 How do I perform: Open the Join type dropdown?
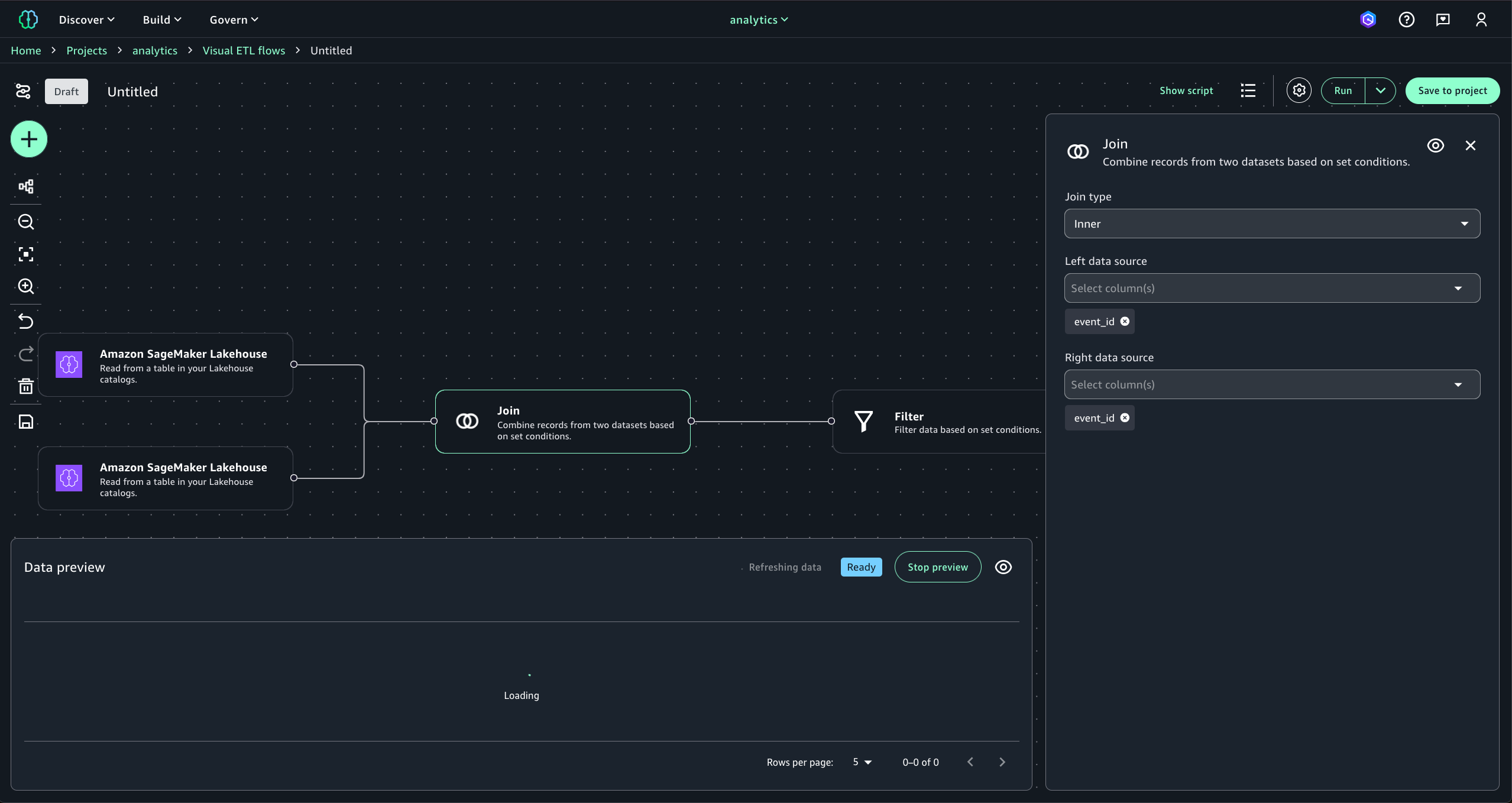tap(1271, 224)
